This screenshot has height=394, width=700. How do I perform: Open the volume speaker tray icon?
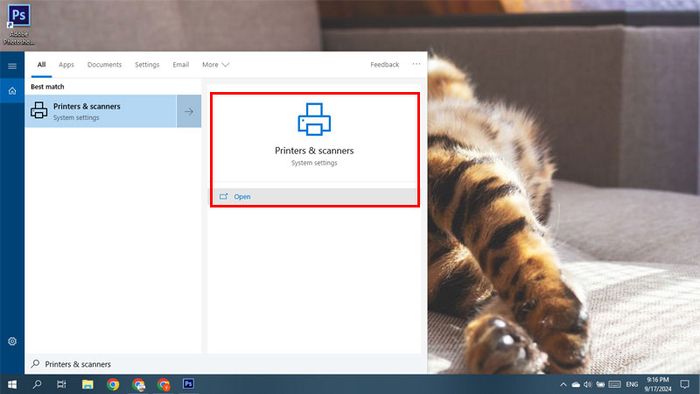coord(588,384)
